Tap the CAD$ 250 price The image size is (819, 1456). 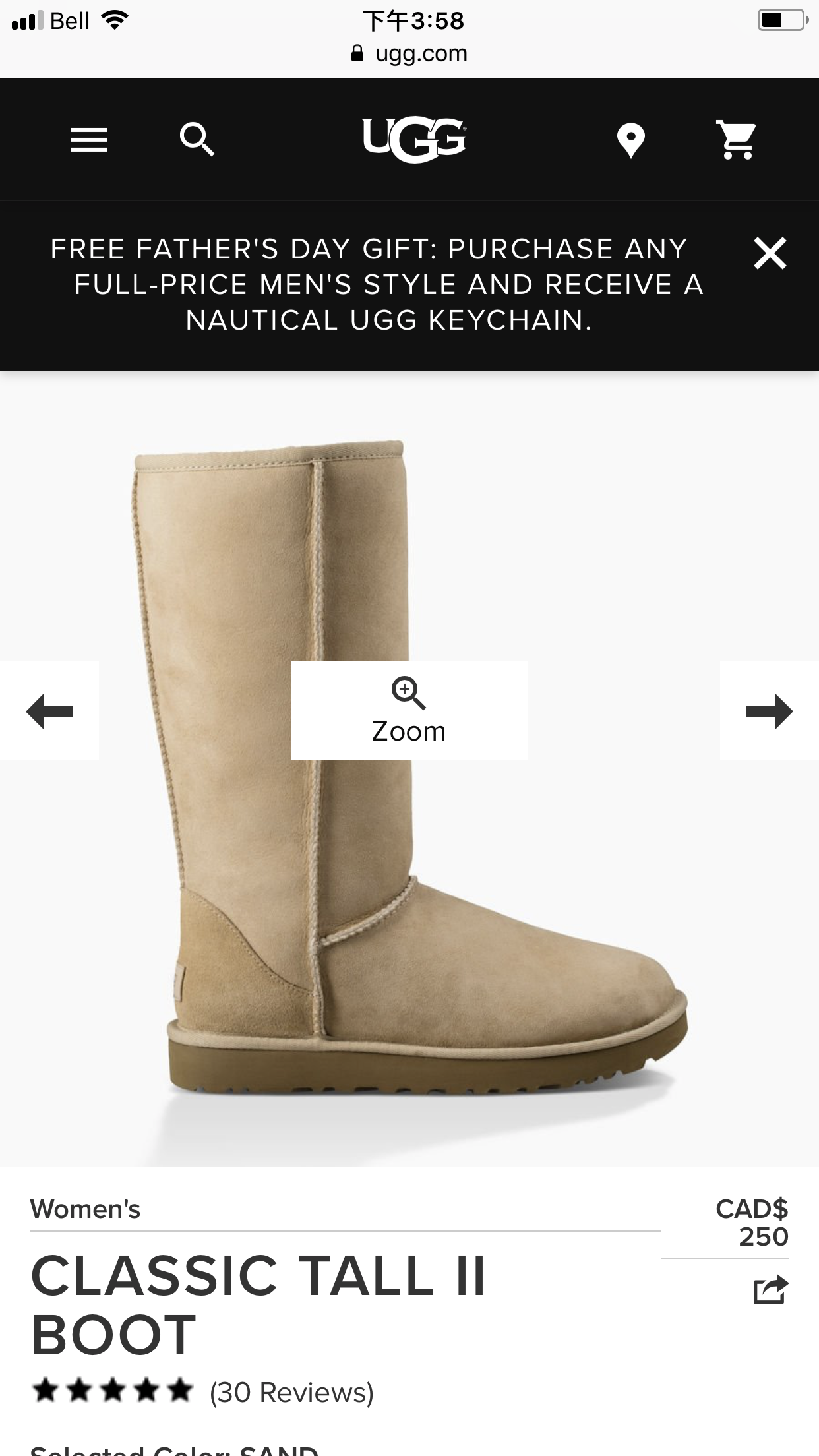[752, 1223]
